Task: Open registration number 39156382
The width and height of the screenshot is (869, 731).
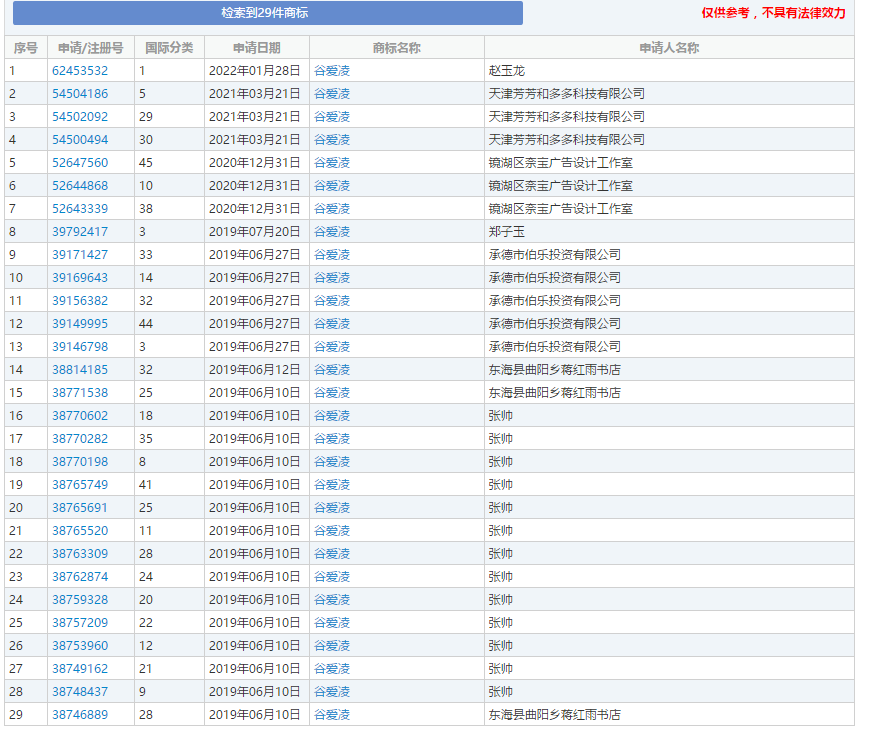Action: [80, 301]
